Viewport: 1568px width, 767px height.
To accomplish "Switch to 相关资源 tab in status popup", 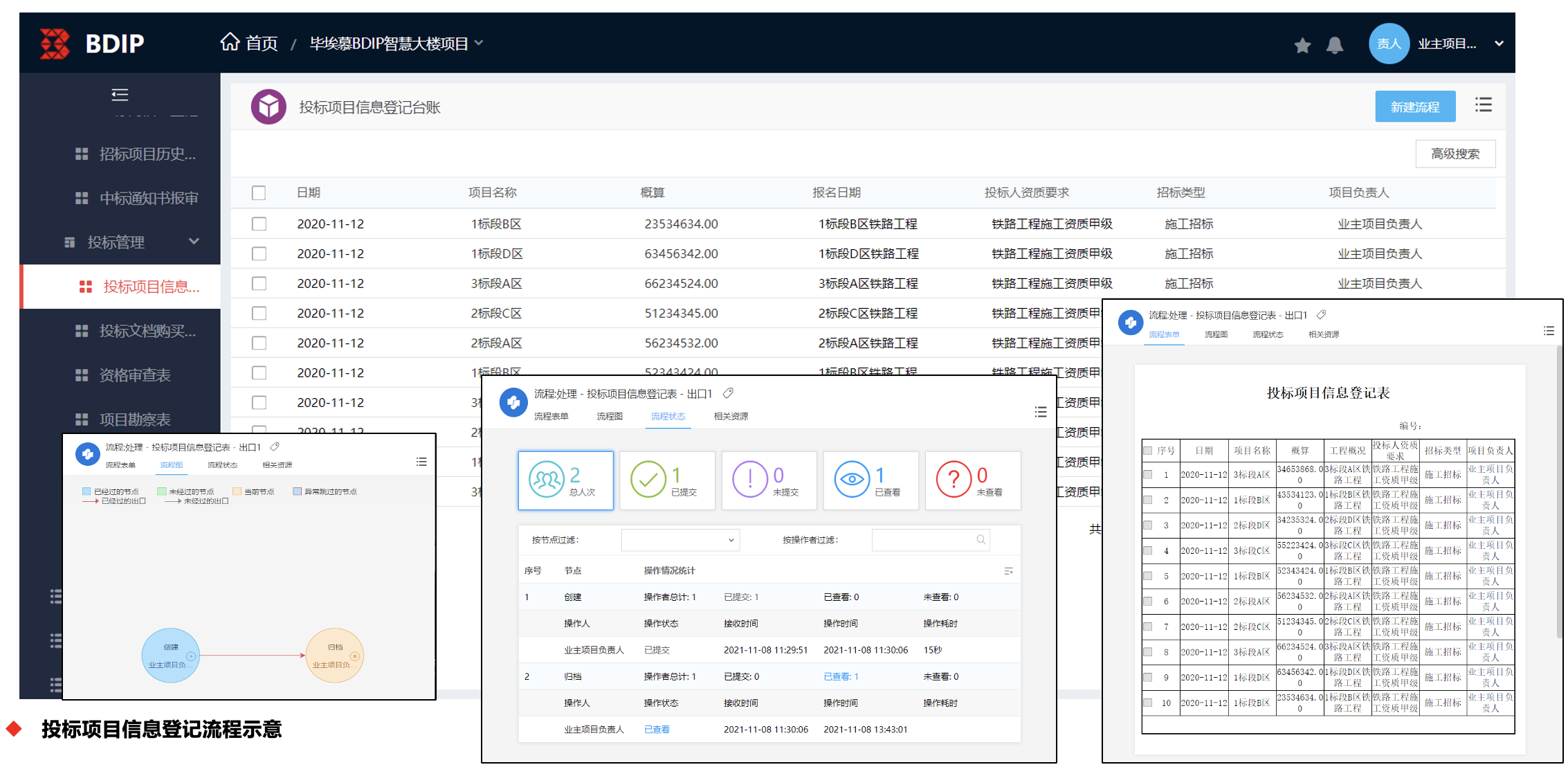I will tap(731, 416).
